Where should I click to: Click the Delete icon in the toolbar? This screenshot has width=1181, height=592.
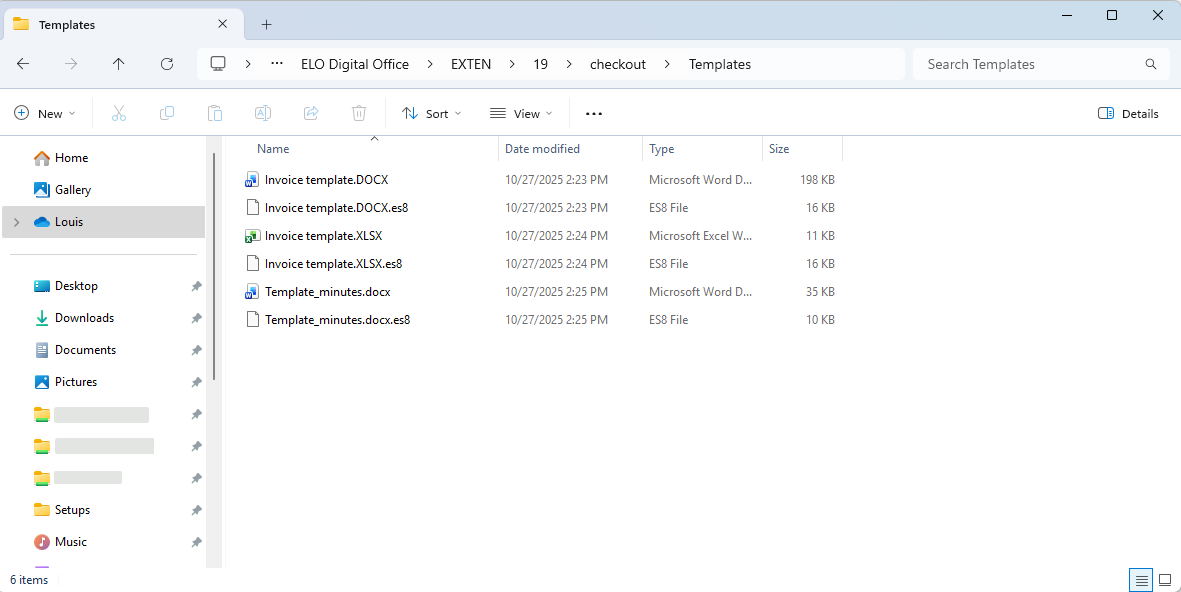click(358, 113)
